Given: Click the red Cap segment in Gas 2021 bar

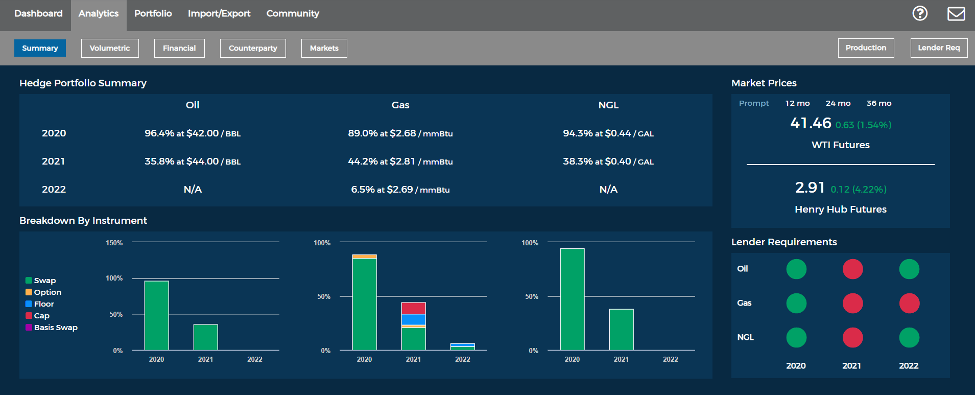Looking at the screenshot, I should (x=413, y=308).
